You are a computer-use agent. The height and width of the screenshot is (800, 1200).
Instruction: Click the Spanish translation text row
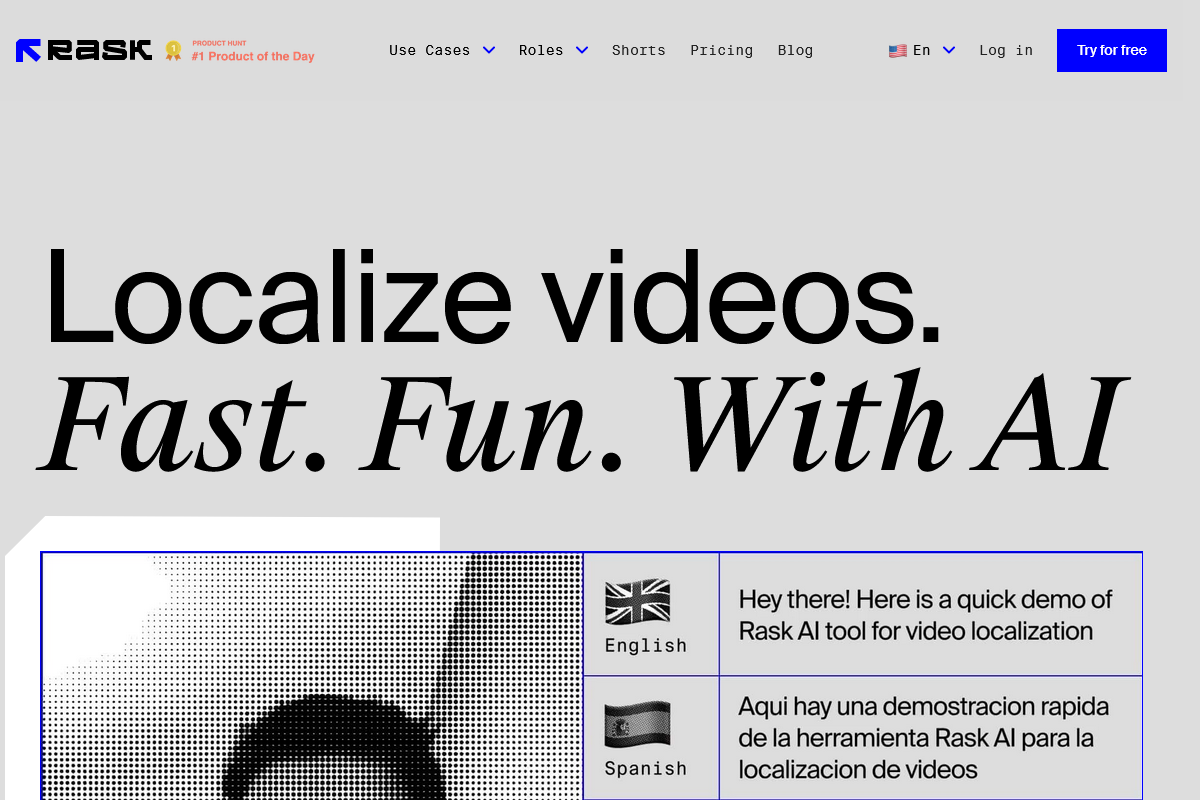click(x=930, y=737)
